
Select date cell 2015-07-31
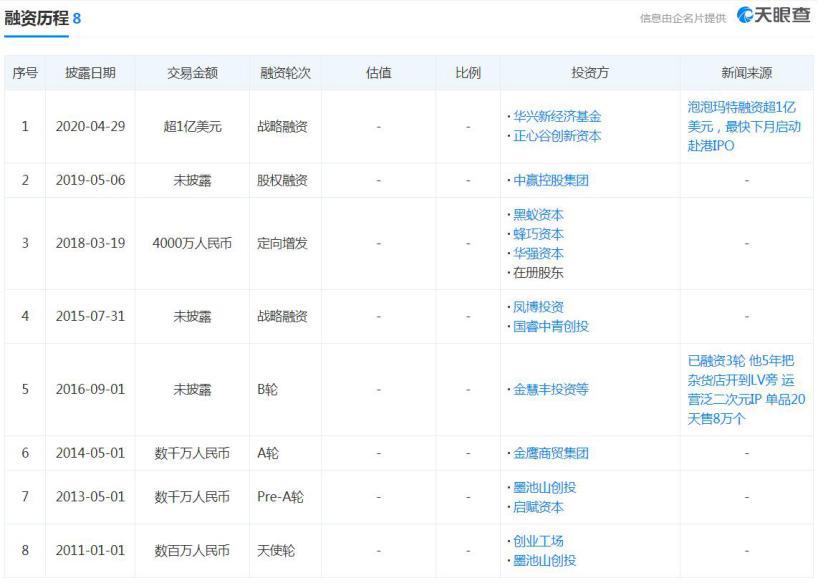[90, 317]
